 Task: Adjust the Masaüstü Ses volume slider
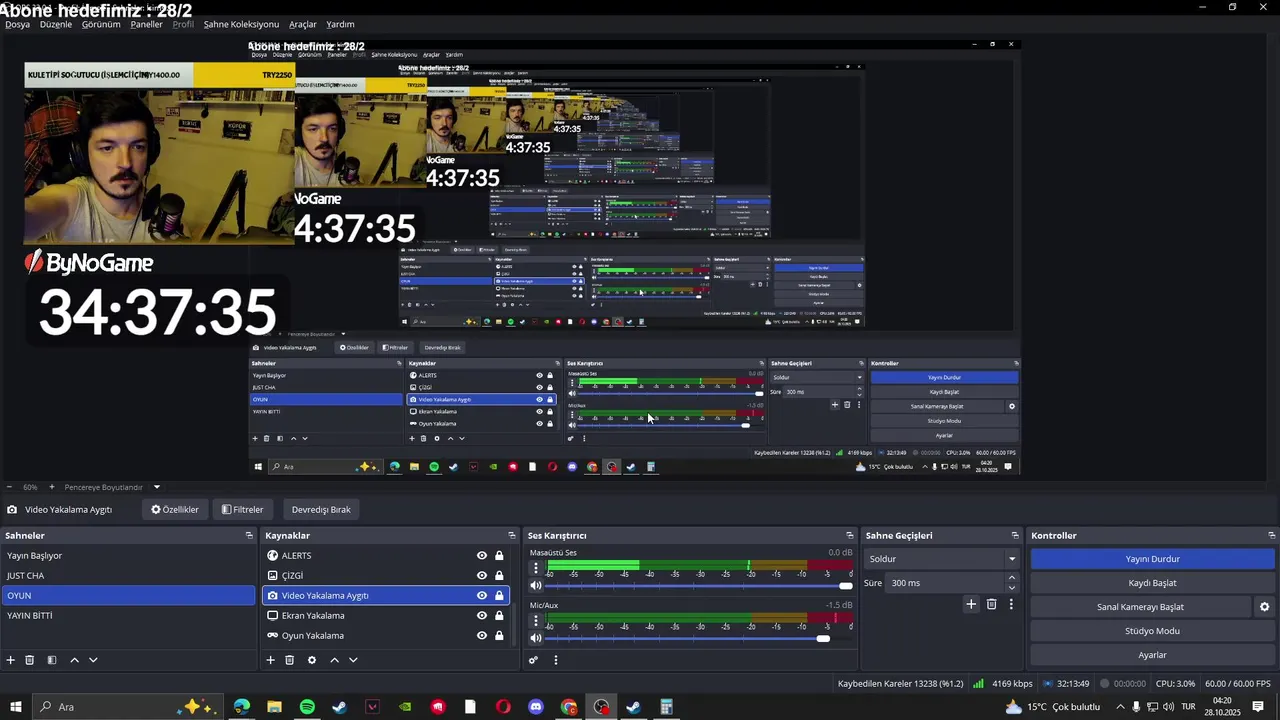click(x=698, y=586)
